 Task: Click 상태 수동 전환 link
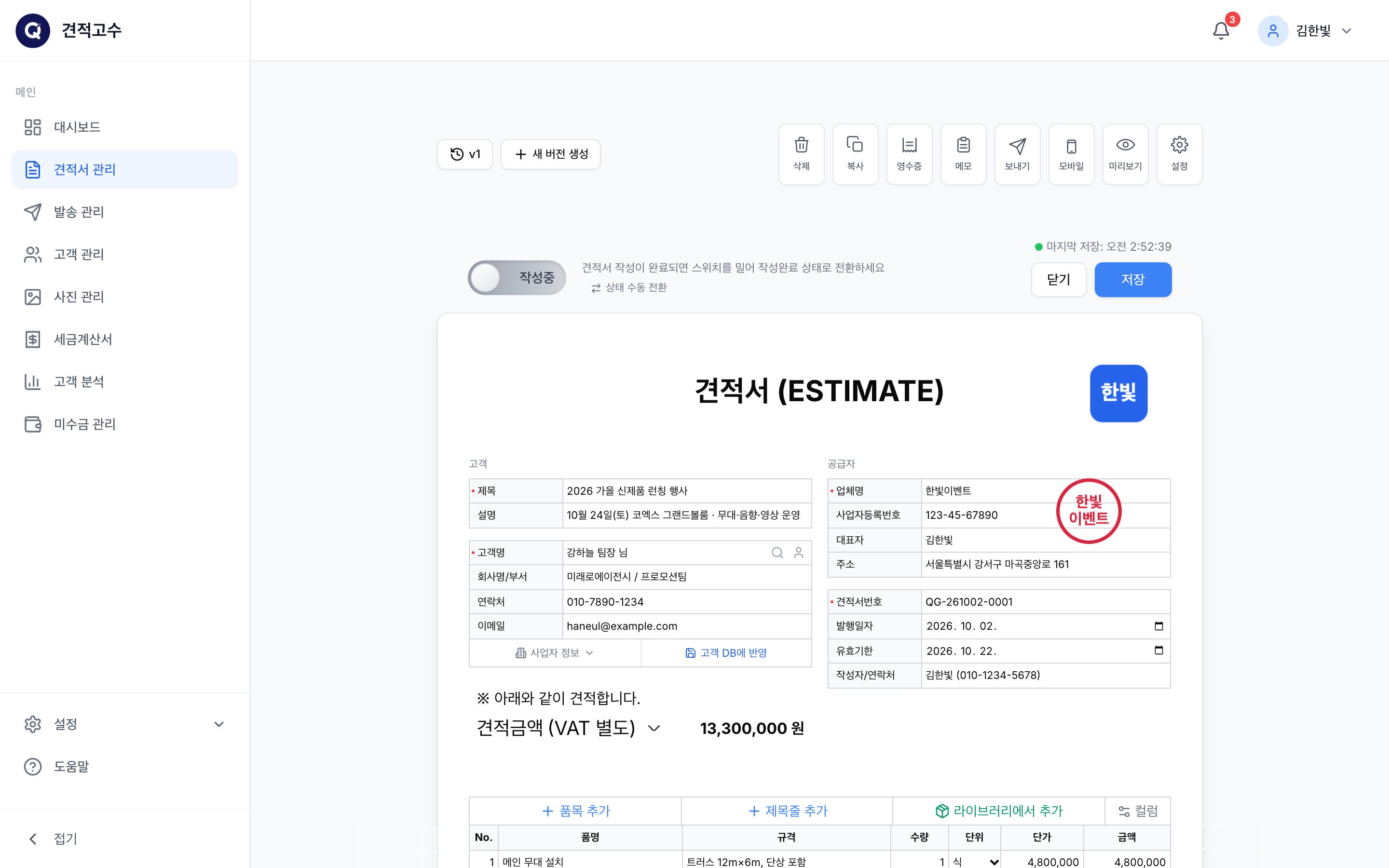[629, 287]
